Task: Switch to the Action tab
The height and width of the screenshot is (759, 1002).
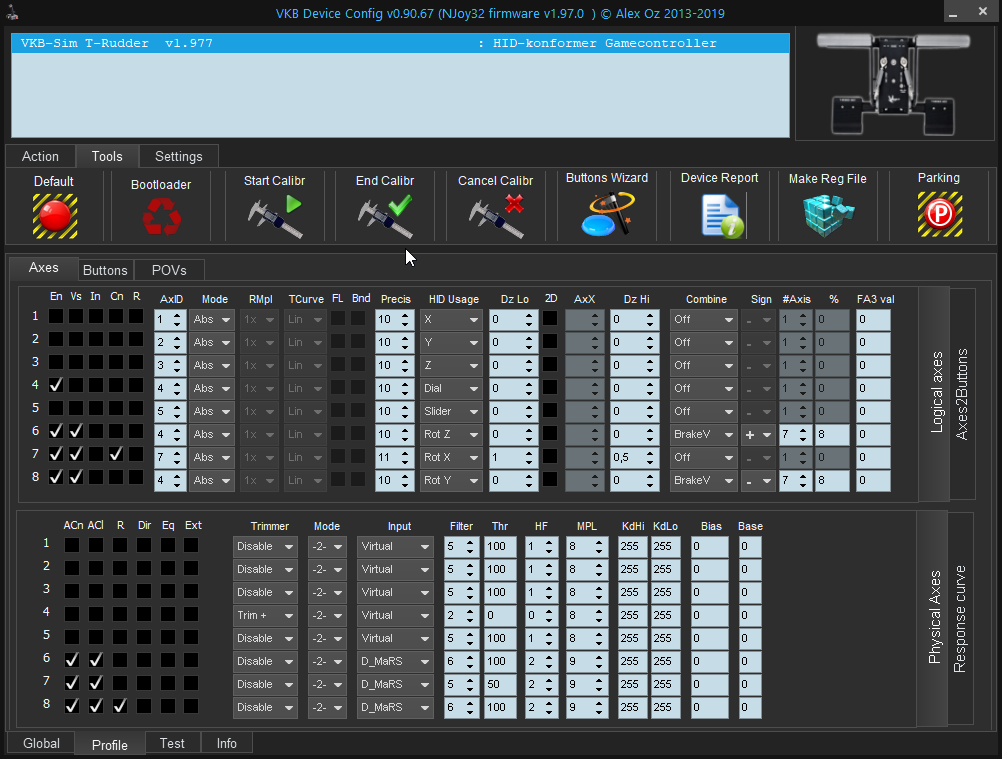Action: point(40,157)
